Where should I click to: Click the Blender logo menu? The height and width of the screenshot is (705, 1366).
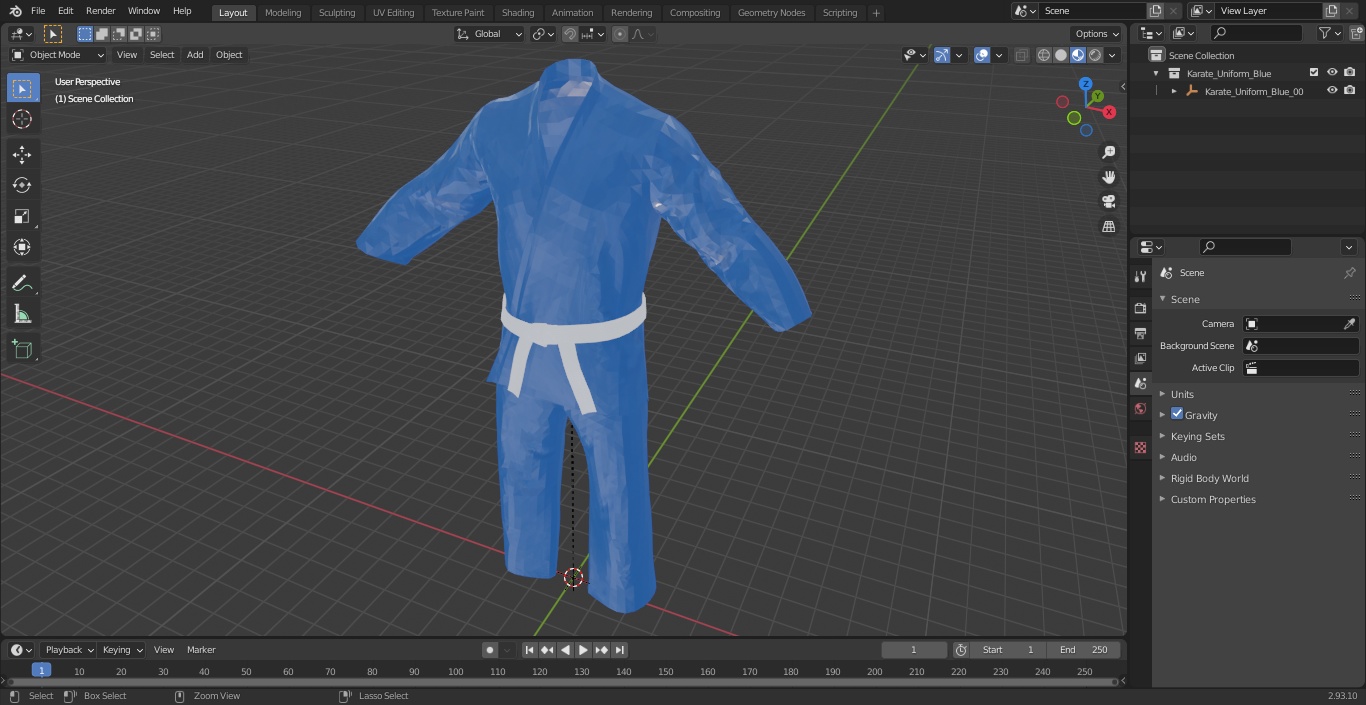pyautogui.click(x=16, y=11)
